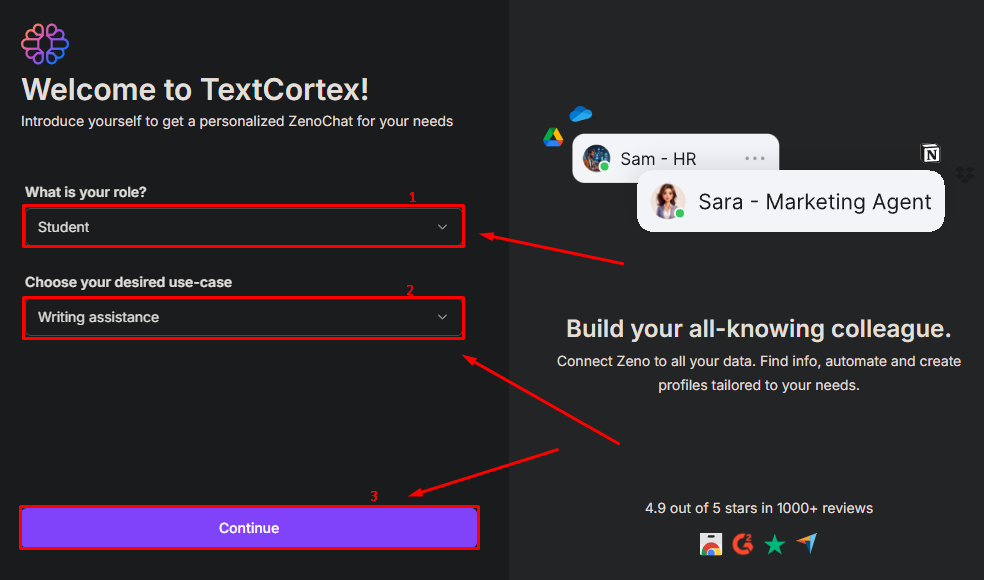The width and height of the screenshot is (984, 580).
Task: Click the OneDrive cloud icon
Action: click(x=581, y=115)
